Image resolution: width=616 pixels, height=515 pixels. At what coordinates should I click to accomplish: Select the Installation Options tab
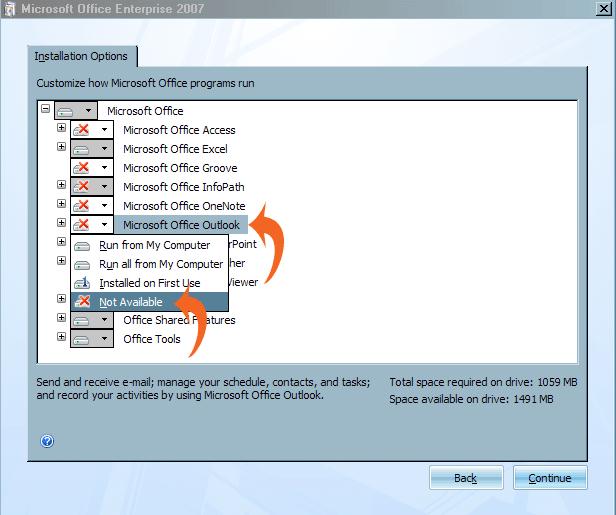[x=81, y=56]
